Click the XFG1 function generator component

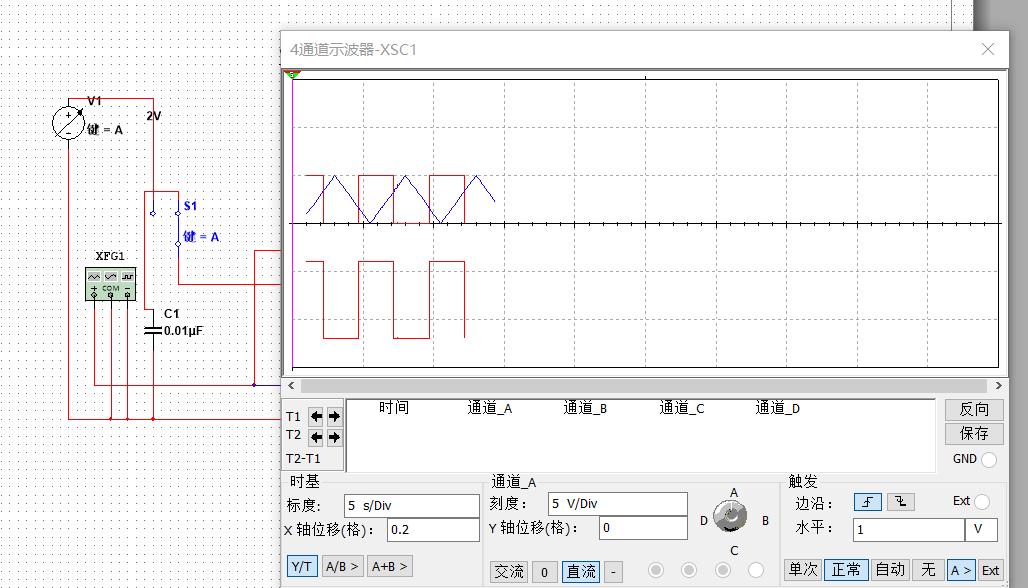tap(111, 283)
